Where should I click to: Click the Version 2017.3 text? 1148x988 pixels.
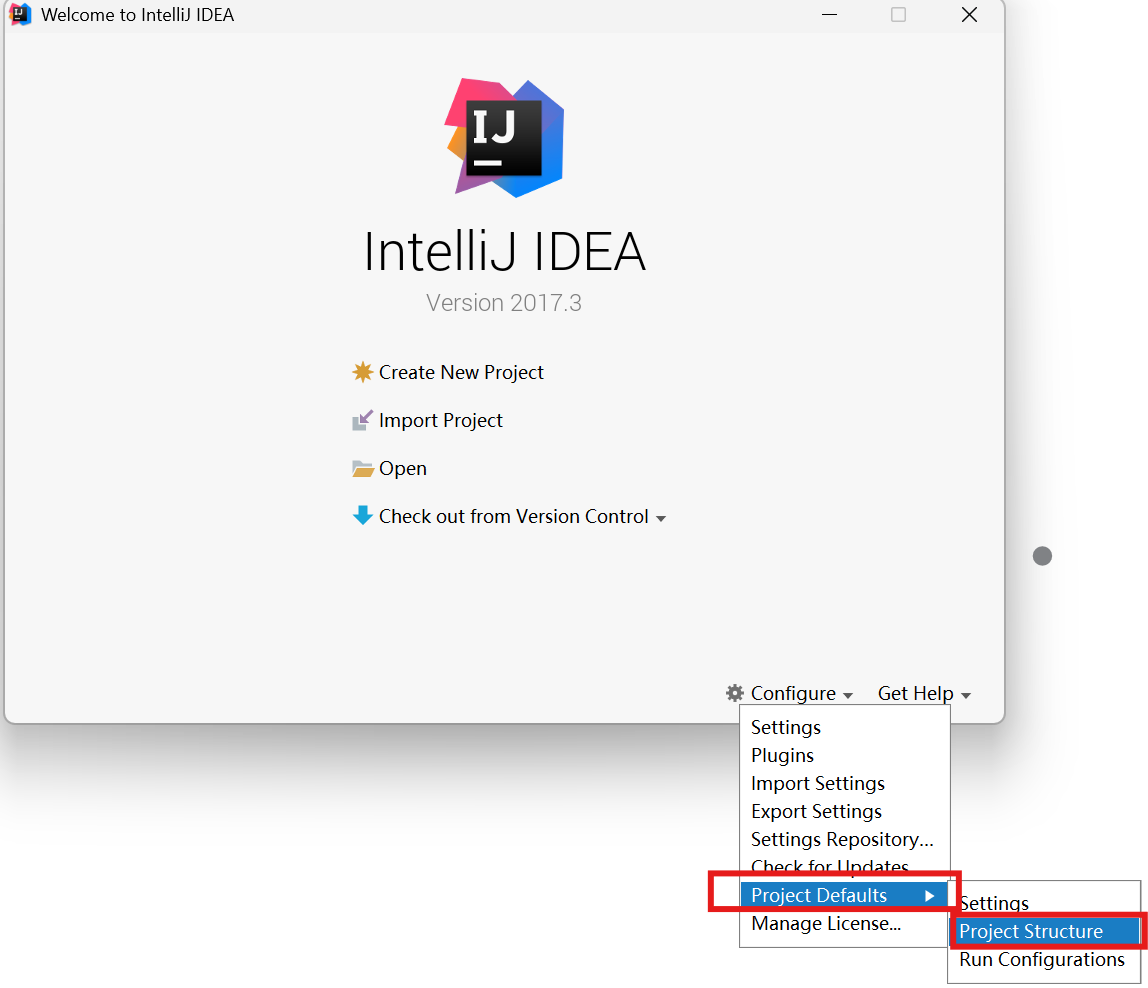click(x=504, y=302)
